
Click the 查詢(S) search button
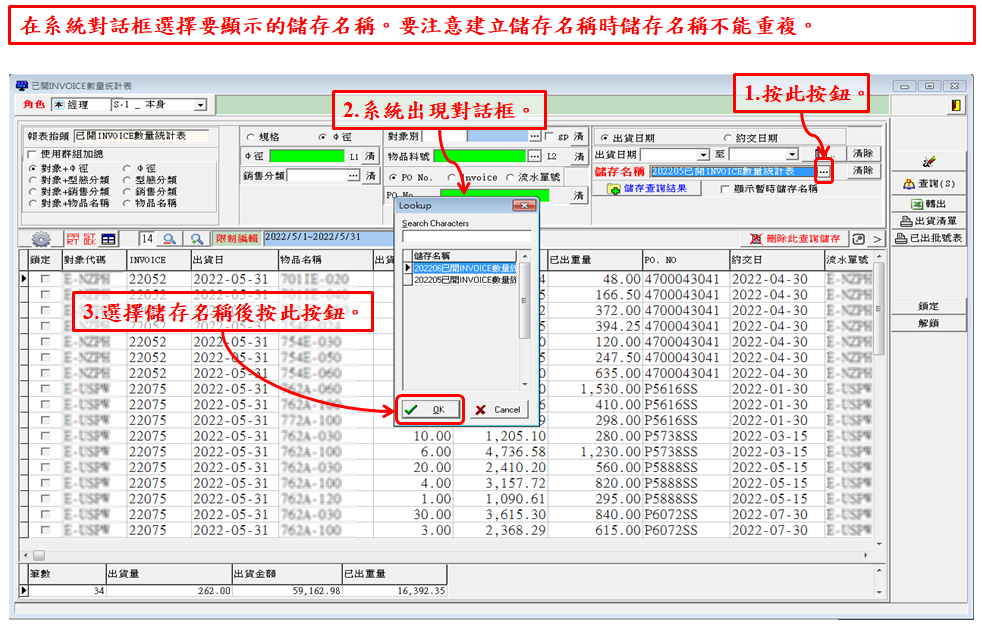click(928, 184)
